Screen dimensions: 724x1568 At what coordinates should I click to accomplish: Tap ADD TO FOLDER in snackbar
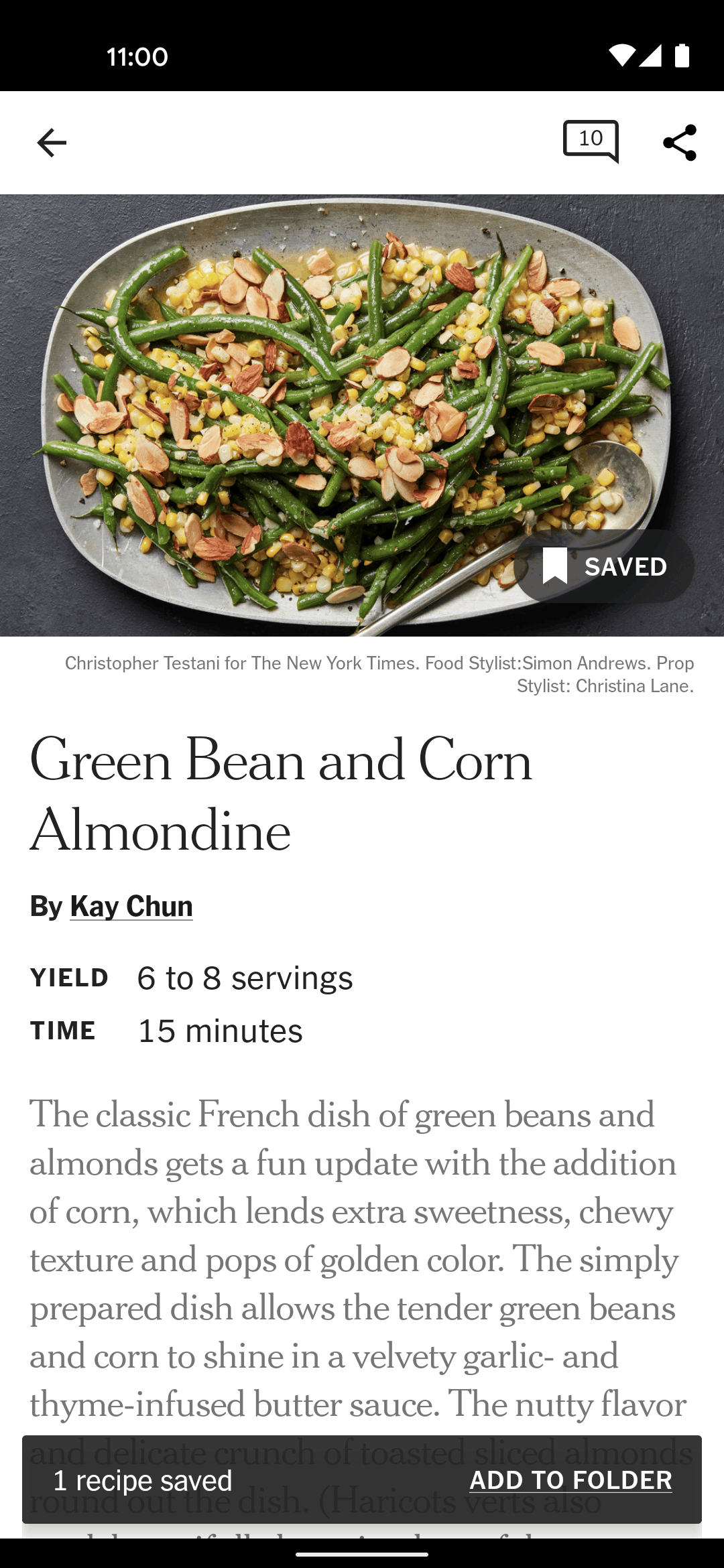point(571,1480)
